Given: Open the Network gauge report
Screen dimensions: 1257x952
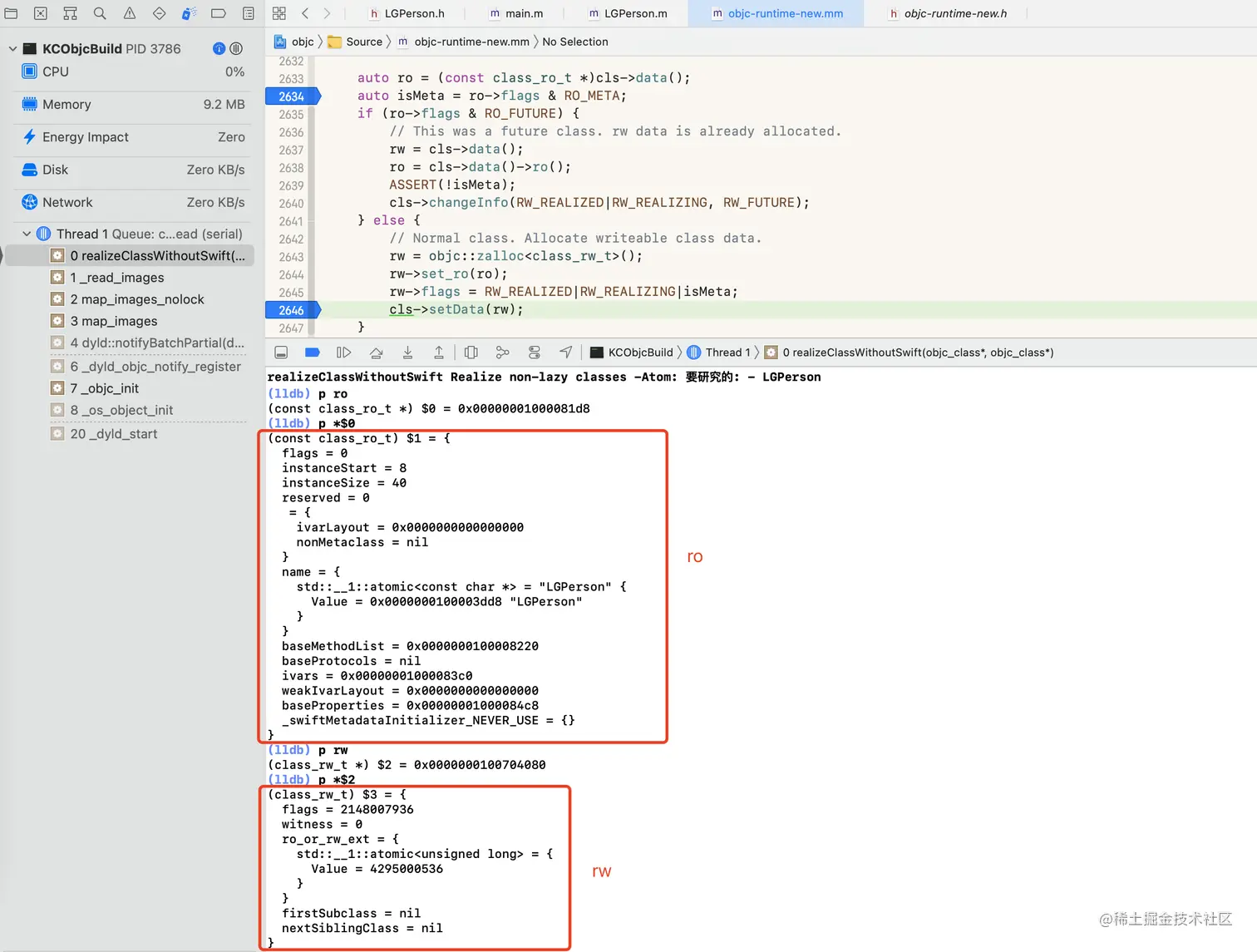Looking at the screenshot, I should [133, 202].
